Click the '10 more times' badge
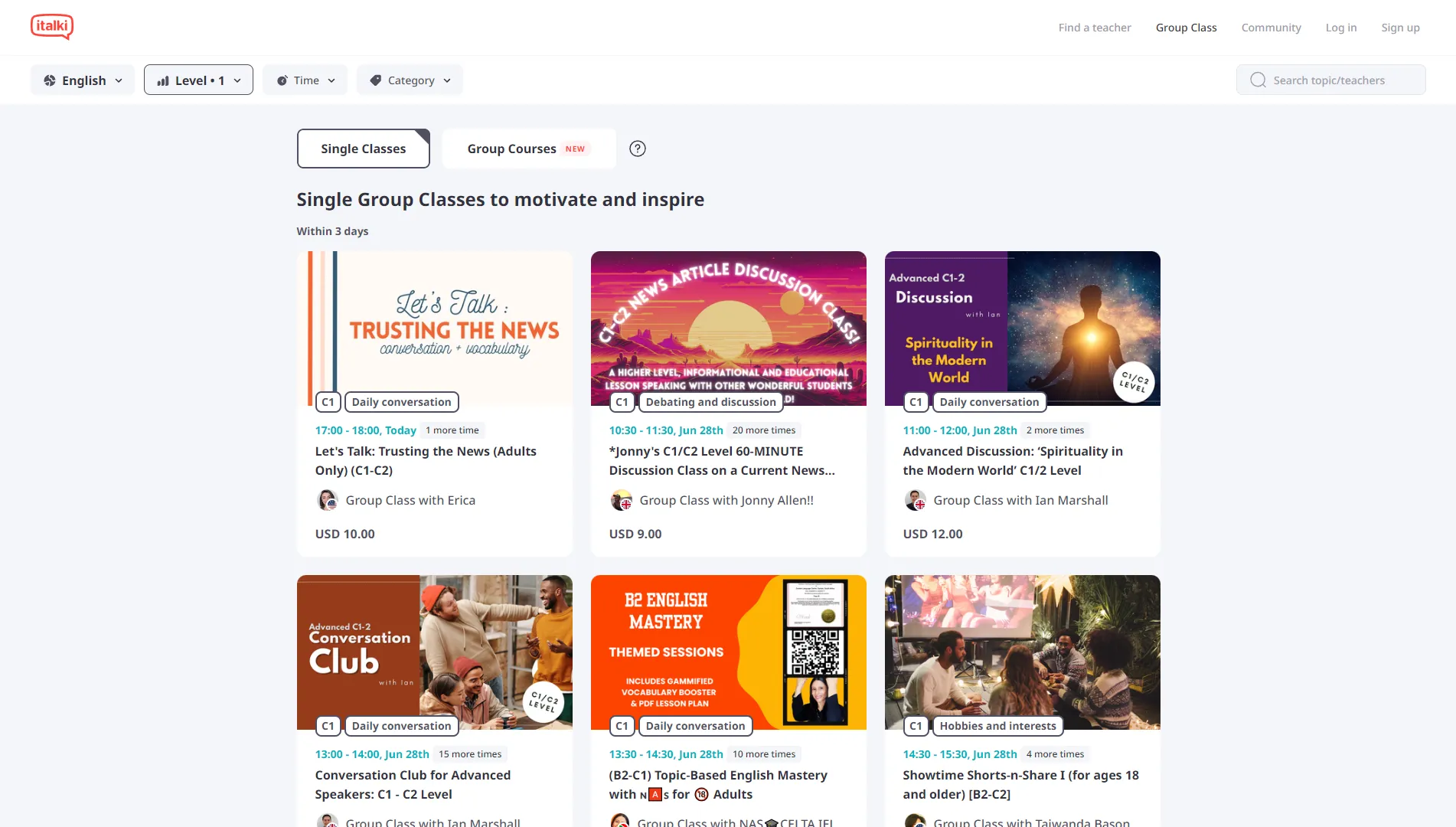 [x=764, y=754]
